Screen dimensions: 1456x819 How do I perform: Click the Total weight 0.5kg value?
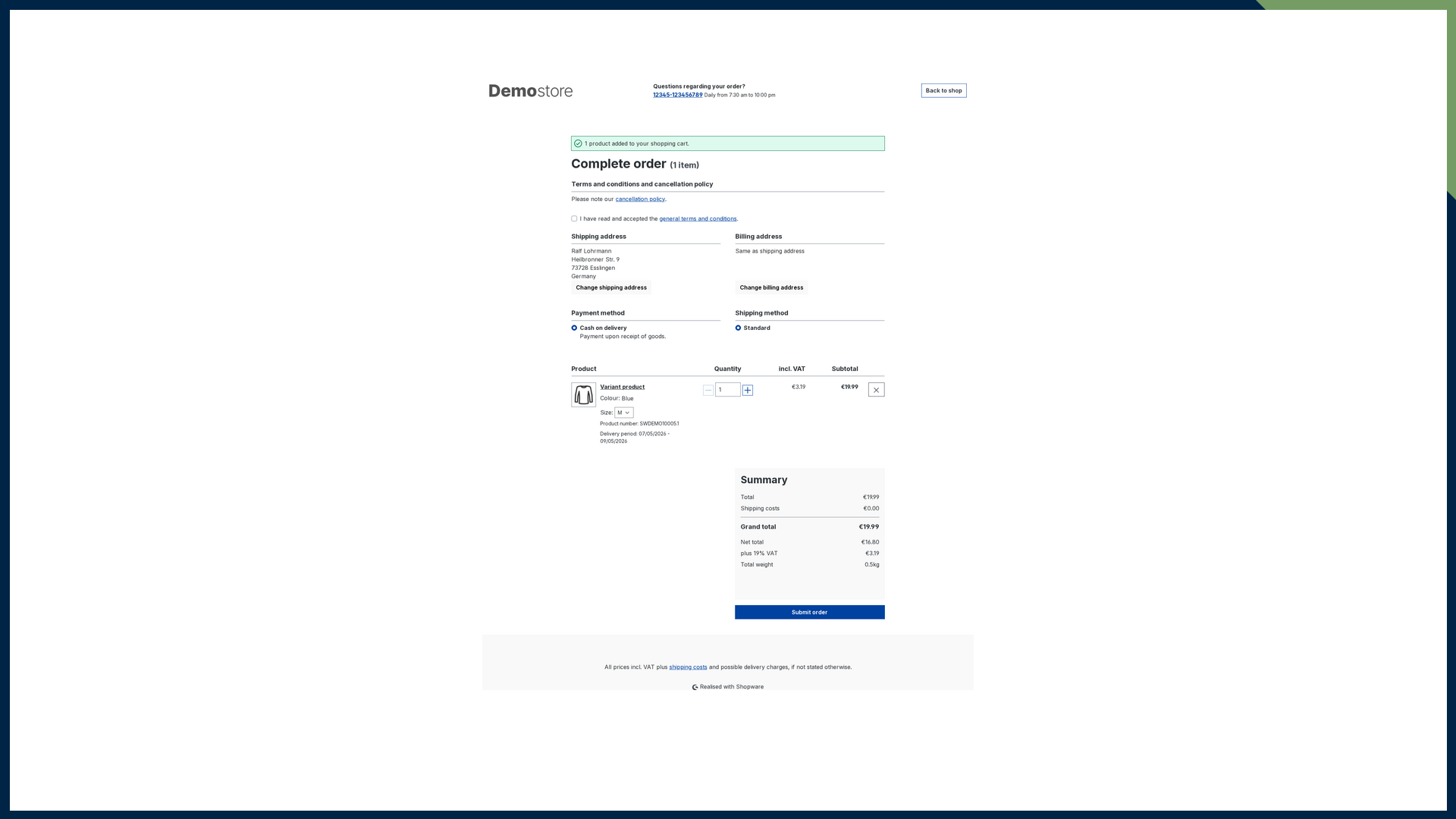tap(871, 565)
